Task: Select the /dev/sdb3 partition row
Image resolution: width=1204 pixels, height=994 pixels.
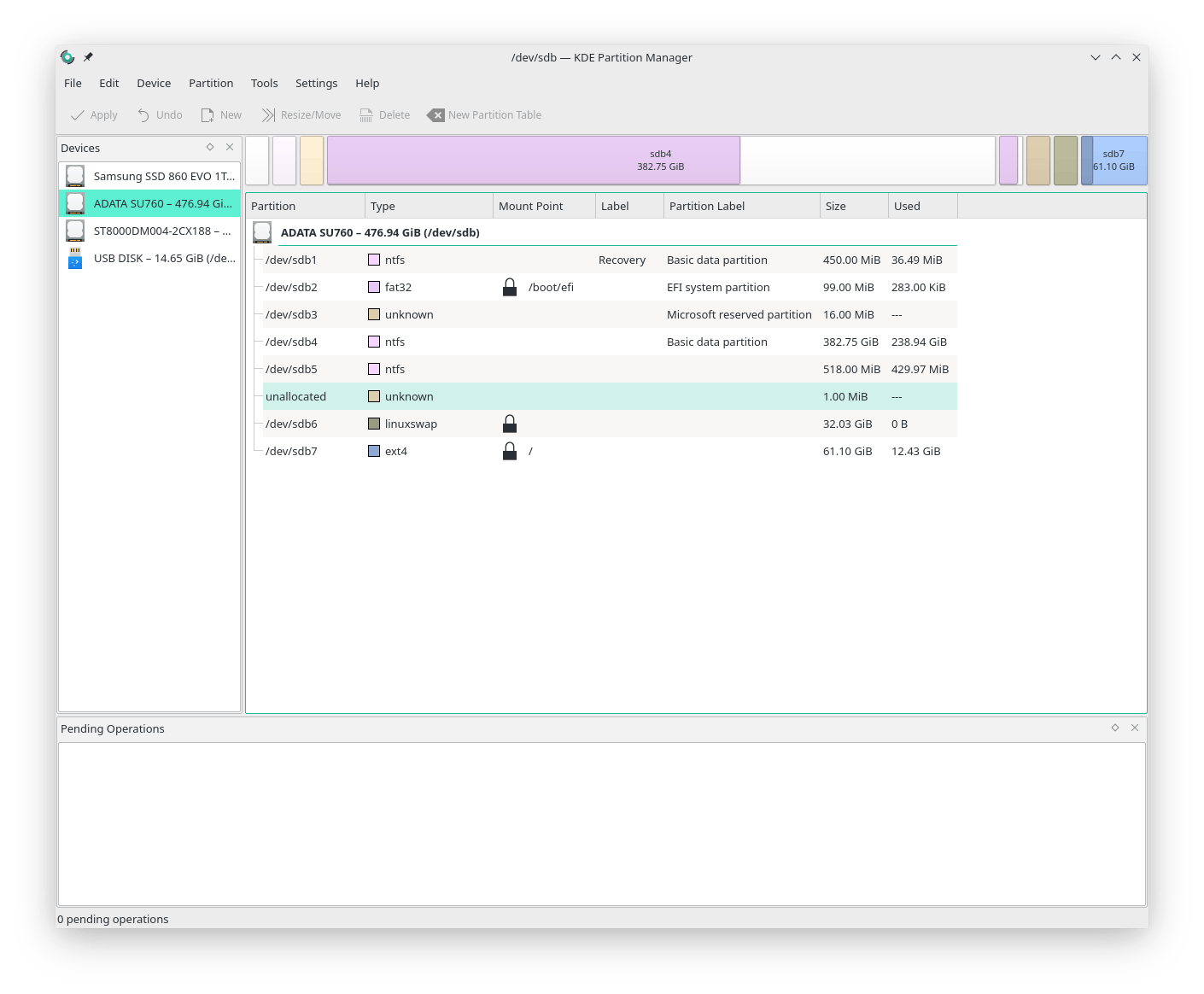Action: coord(610,314)
